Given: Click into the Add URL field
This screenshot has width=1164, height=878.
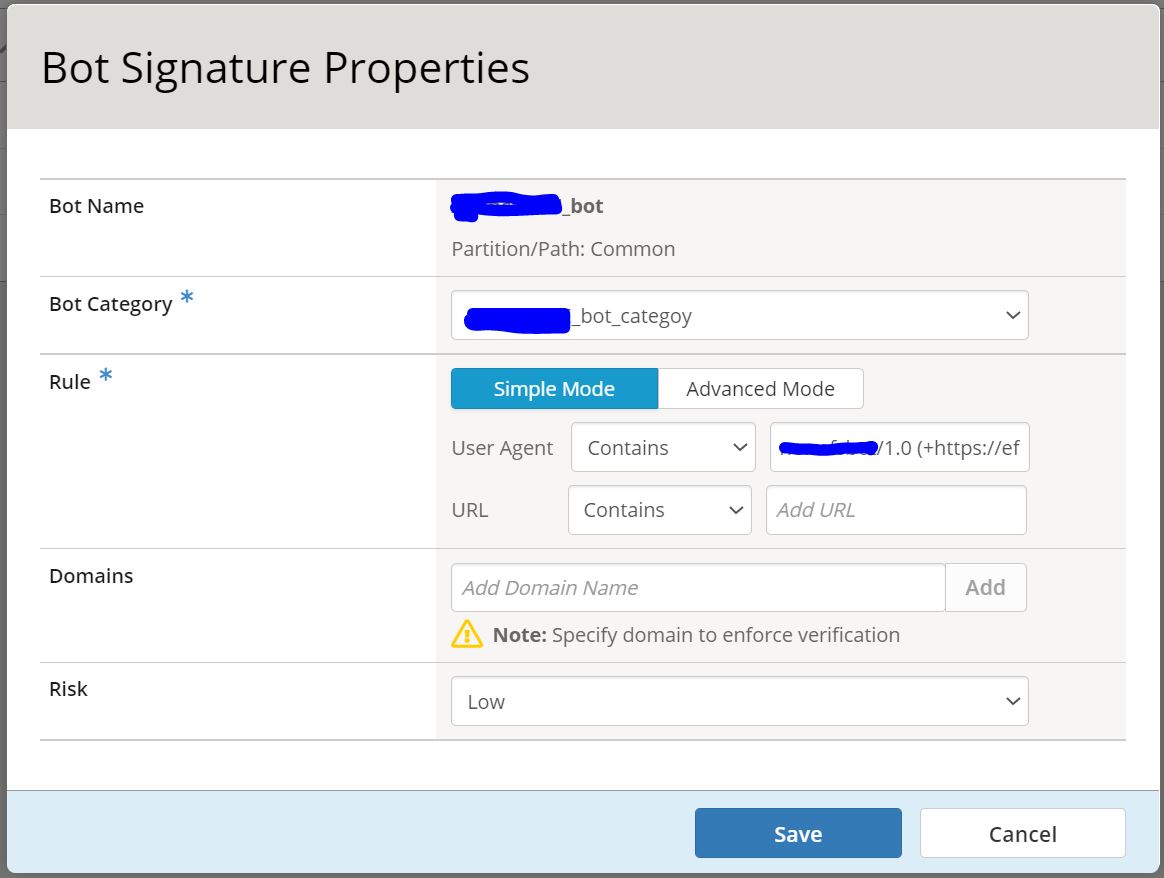Looking at the screenshot, I should coord(896,510).
